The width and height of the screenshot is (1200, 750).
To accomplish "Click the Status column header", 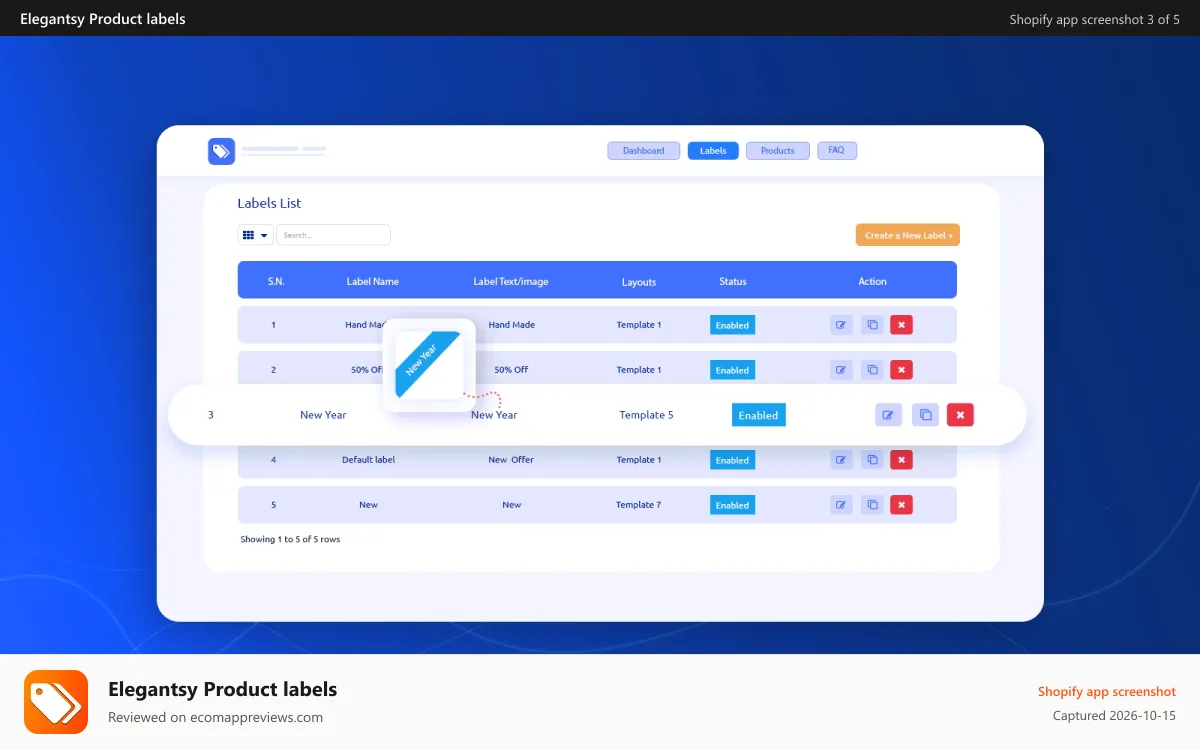I will [x=732, y=281].
